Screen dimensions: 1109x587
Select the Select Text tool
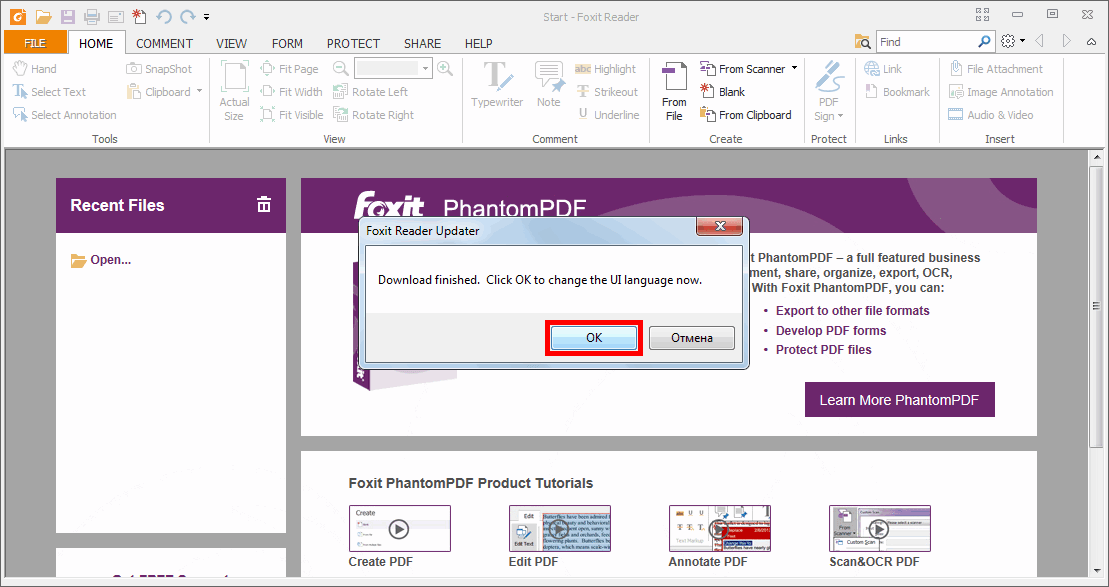(50, 92)
